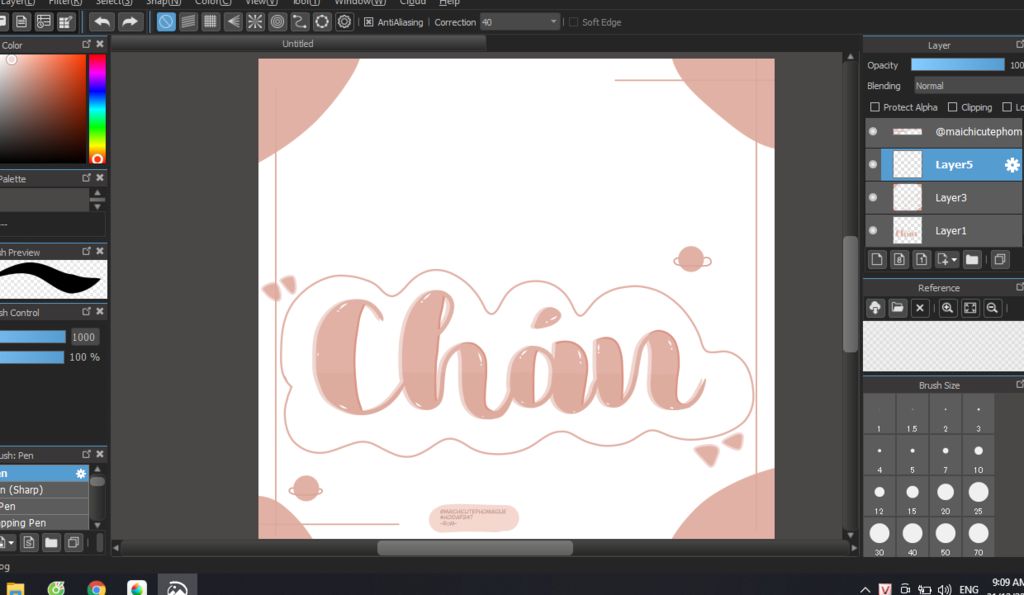
Task: Hide the @maichicutephom layer
Action: coord(873,131)
